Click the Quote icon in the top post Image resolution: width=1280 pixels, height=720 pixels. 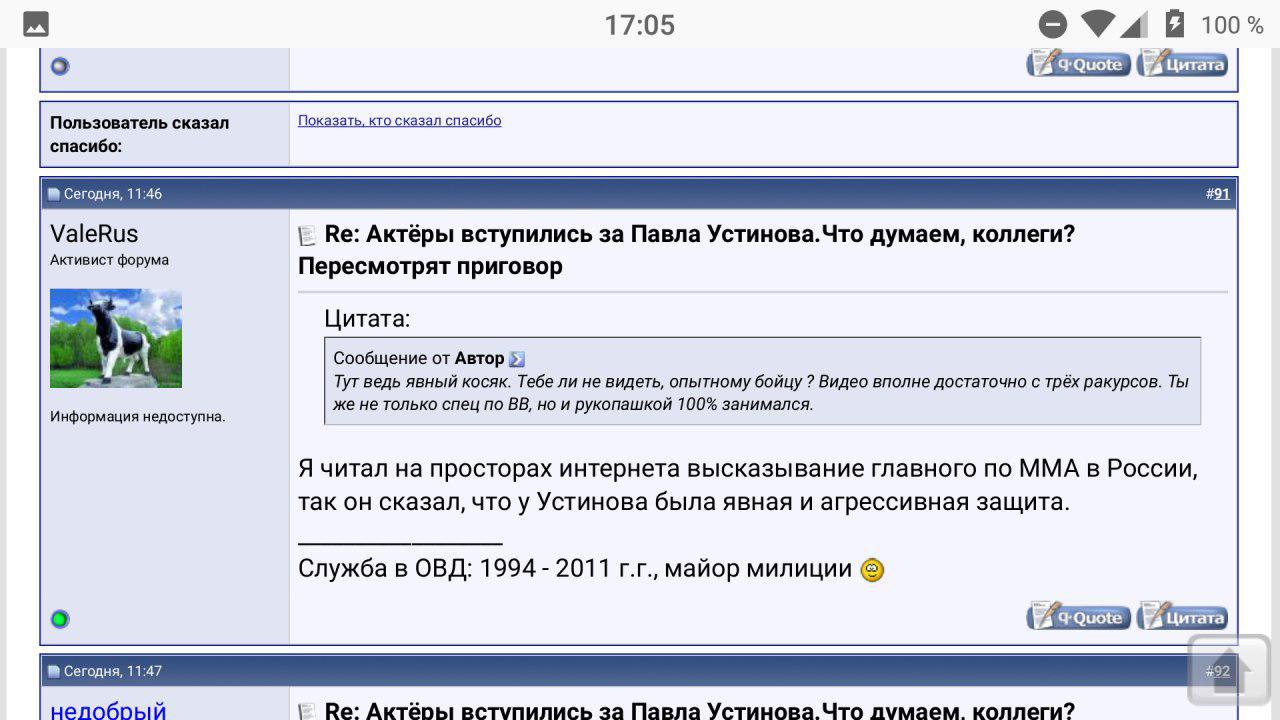pyautogui.click(x=1079, y=63)
